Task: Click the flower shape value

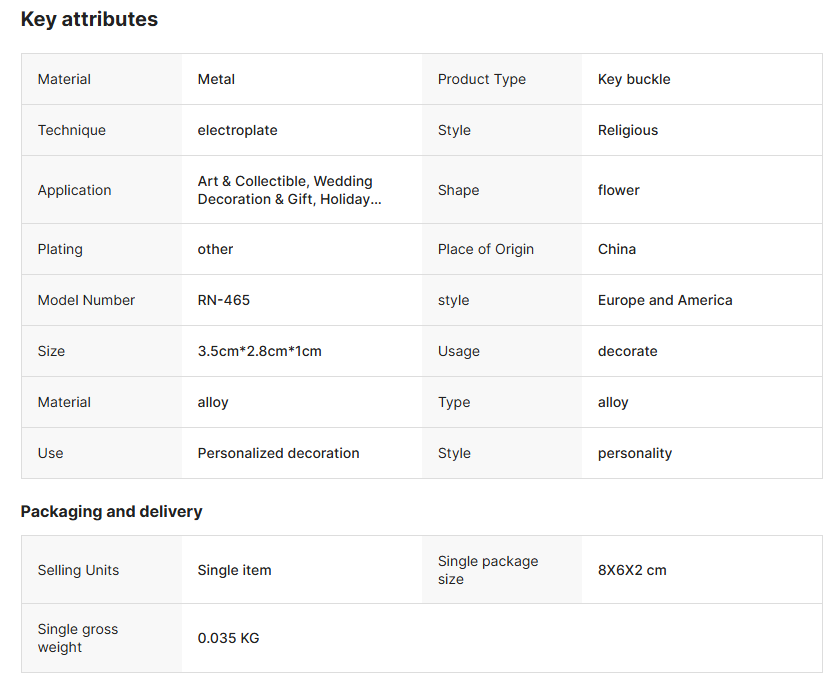Action: 618,190
